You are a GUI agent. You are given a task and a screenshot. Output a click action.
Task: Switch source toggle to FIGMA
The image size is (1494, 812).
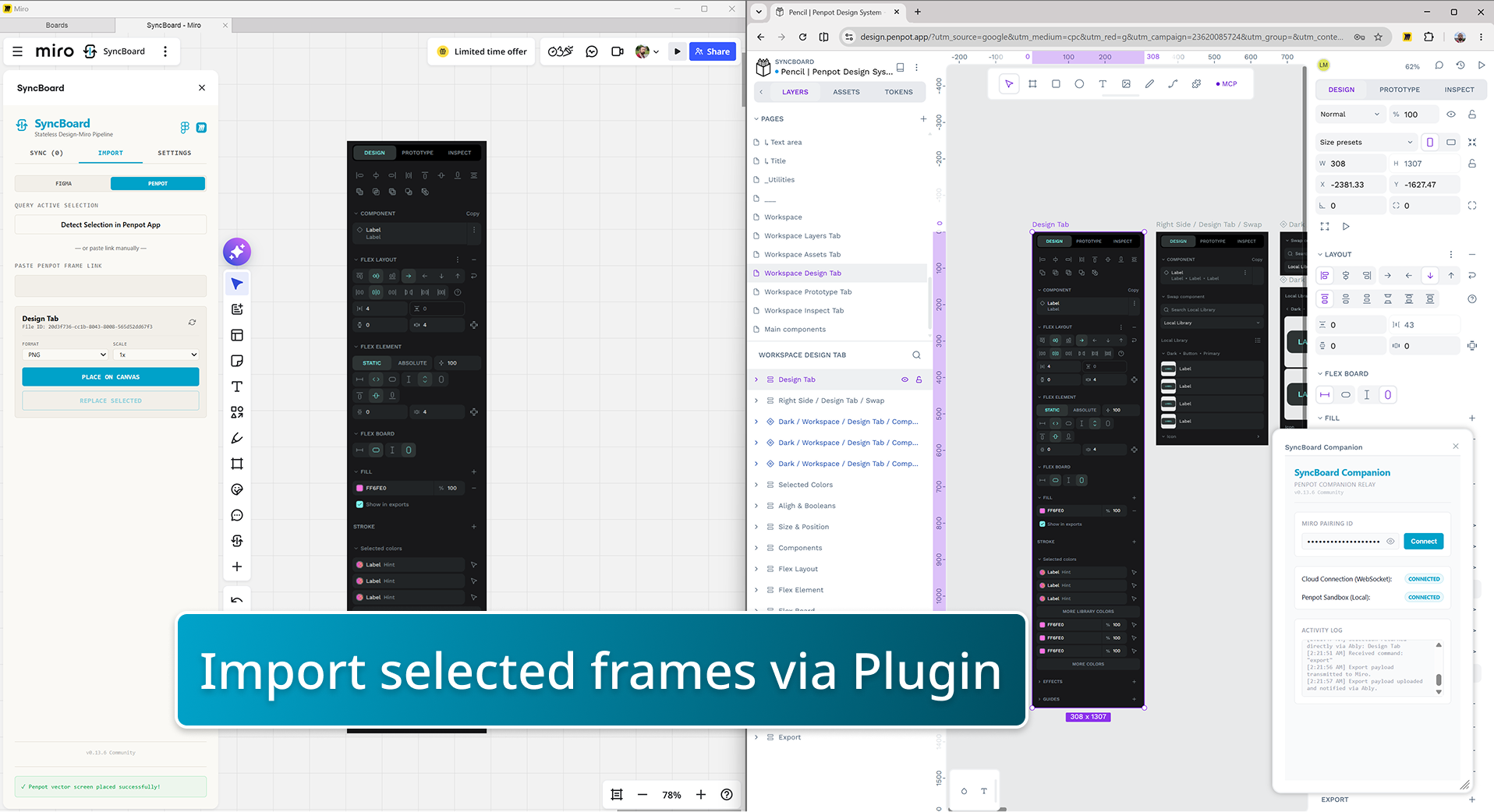tap(63, 184)
